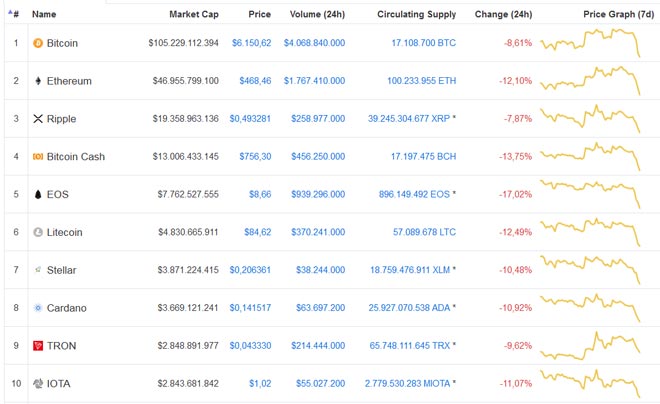Image resolution: width=660 pixels, height=404 pixels.
Task: Click the Stellar rocket icon
Action: tap(38, 270)
